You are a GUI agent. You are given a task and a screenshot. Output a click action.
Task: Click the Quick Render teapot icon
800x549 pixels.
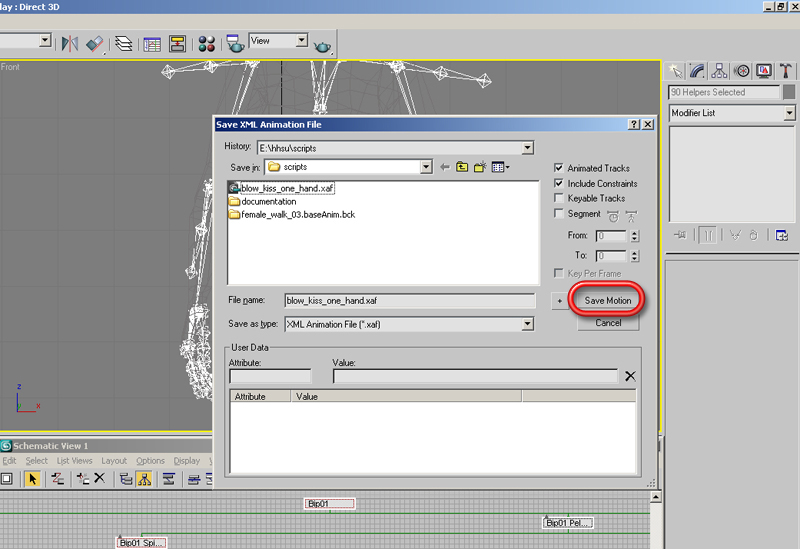[x=323, y=46]
